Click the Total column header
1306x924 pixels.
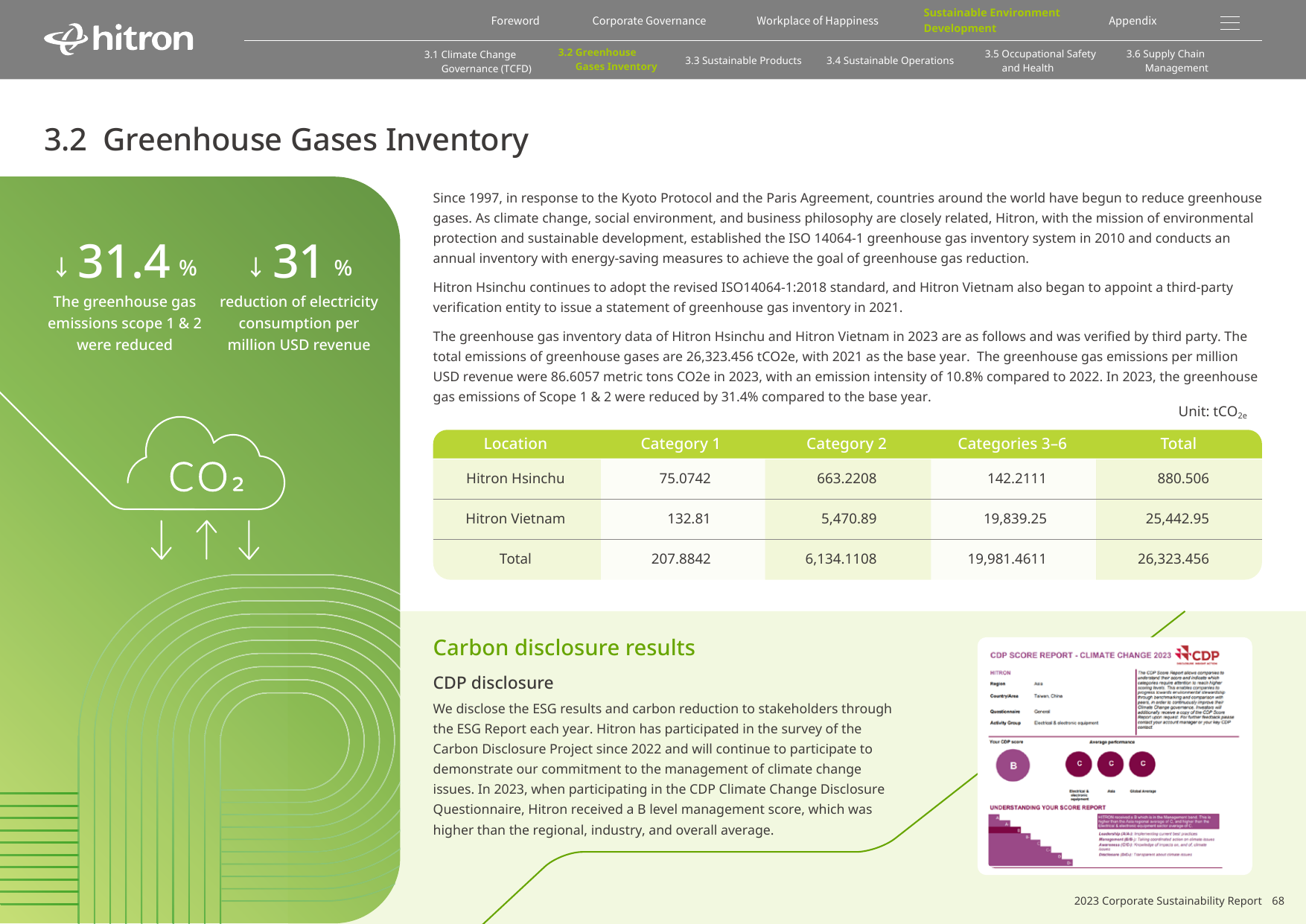[x=1178, y=444]
